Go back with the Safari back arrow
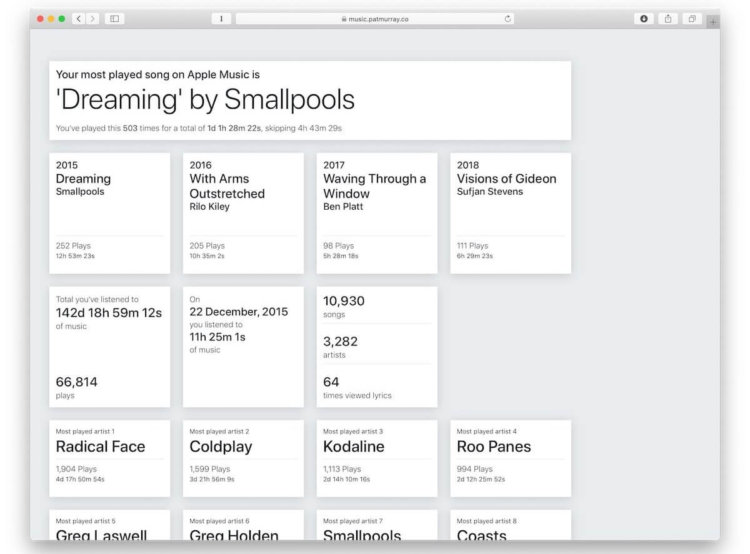Viewport: 750px width, 554px height. tap(79, 19)
